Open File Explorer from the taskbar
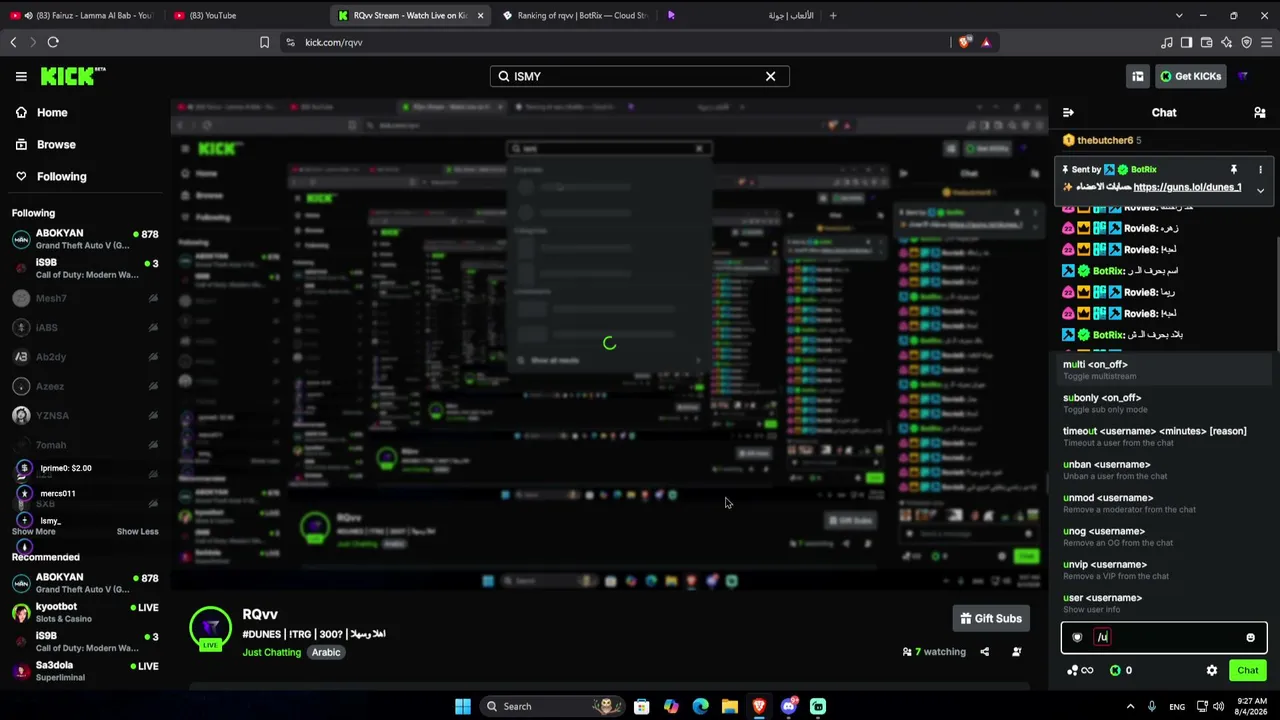The image size is (1280, 720). pyautogui.click(x=730, y=706)
